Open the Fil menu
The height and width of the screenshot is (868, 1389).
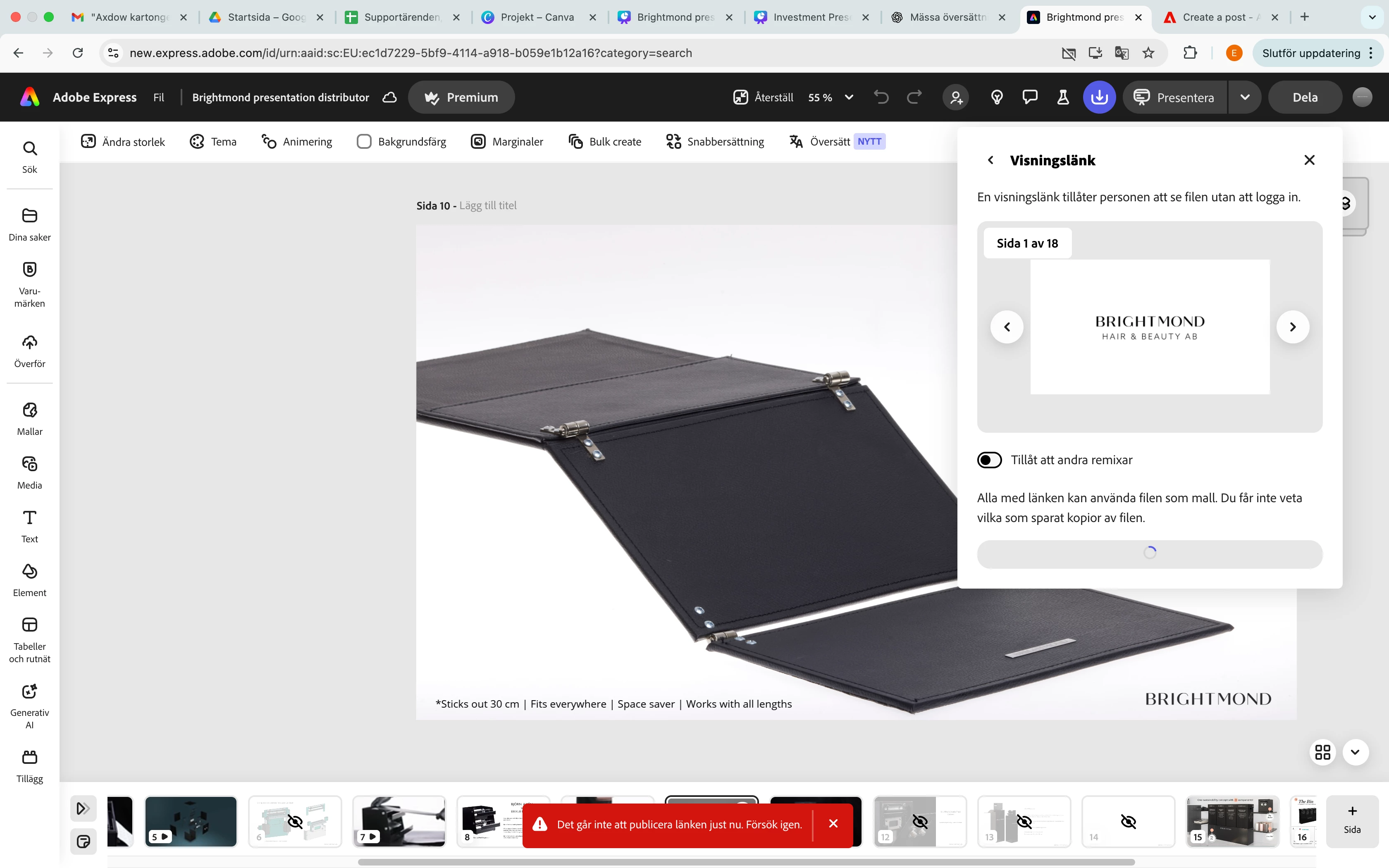[x=158, y=98]
